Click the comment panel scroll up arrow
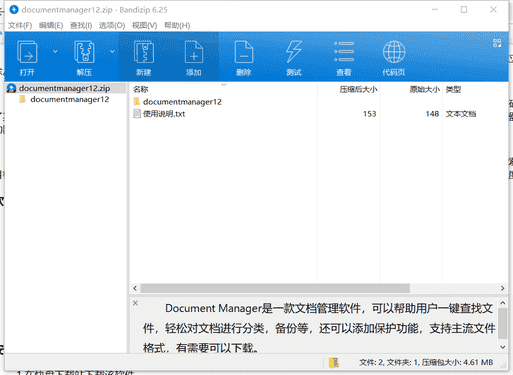513x375 pixels. coord(503,303)
